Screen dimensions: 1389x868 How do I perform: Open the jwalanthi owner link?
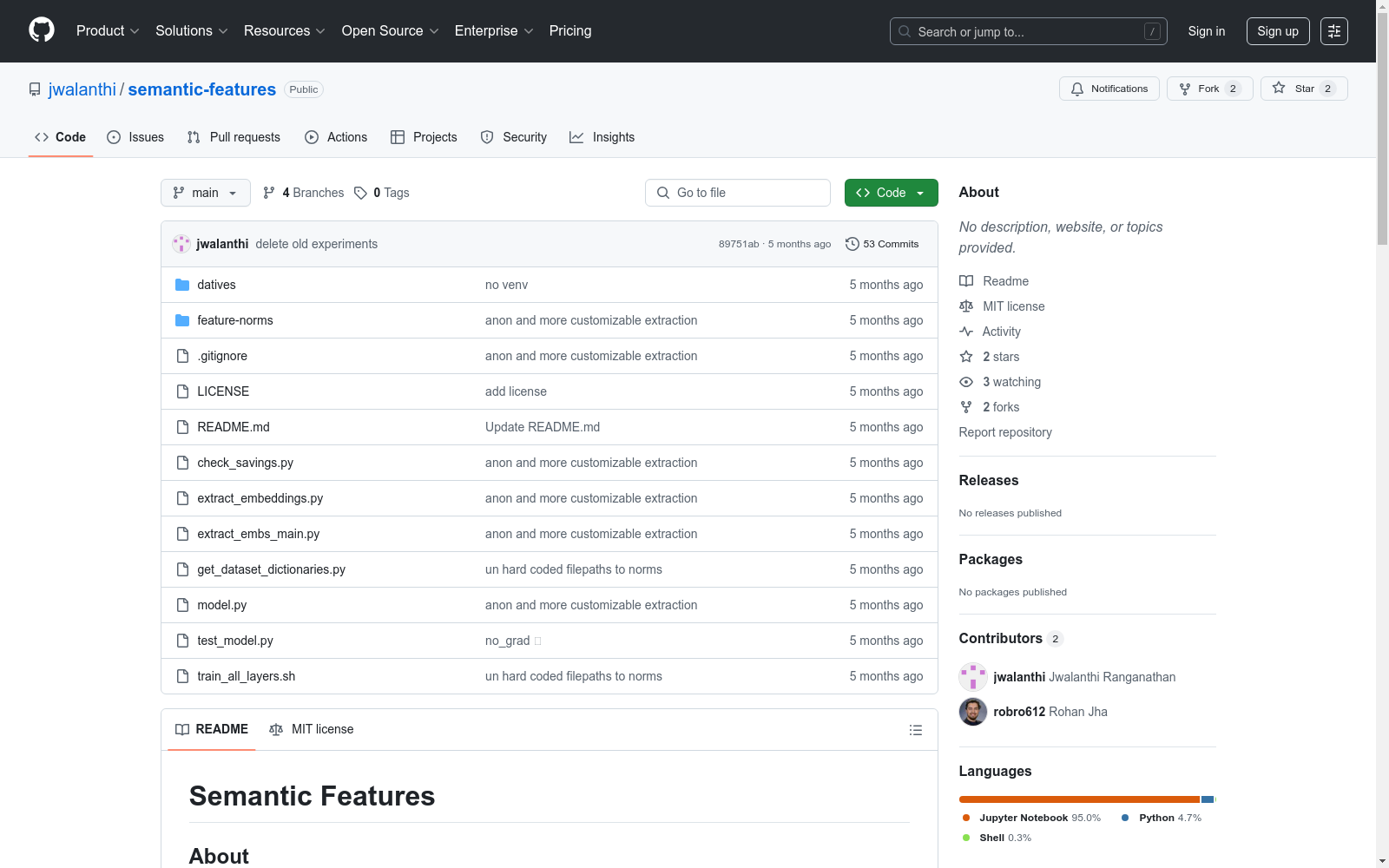click(x=82, y=89)
